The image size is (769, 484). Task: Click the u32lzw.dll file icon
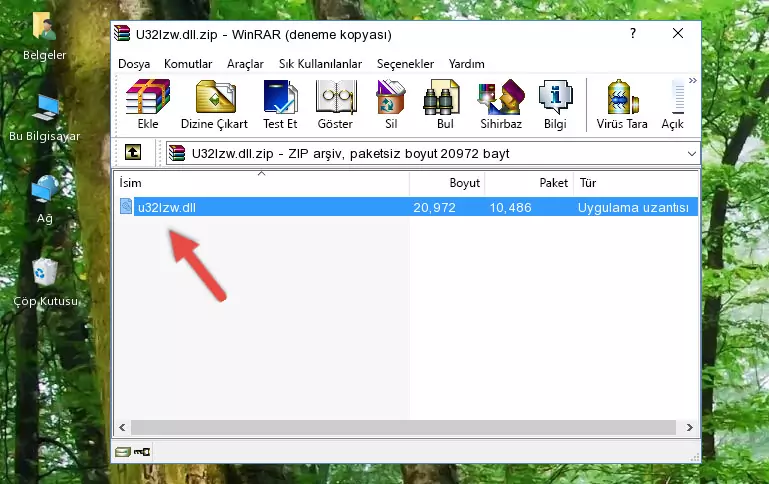(x=126, y=206)
